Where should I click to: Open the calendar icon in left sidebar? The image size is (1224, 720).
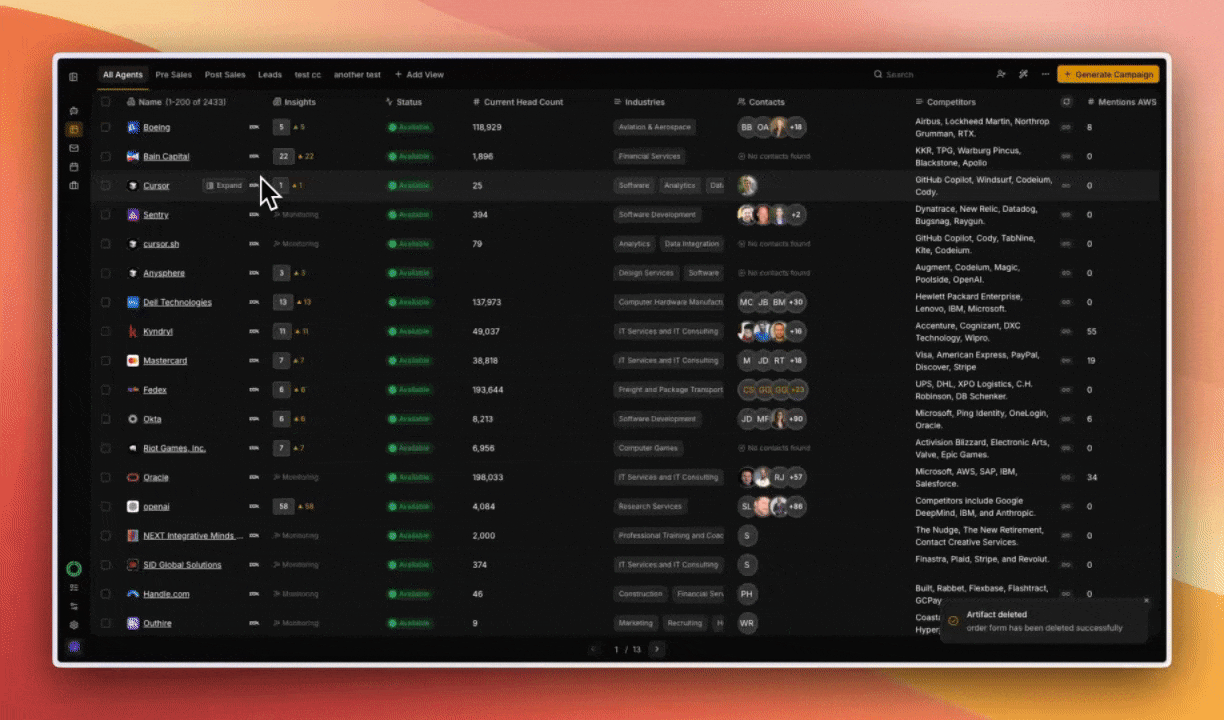tap(74, 167)
